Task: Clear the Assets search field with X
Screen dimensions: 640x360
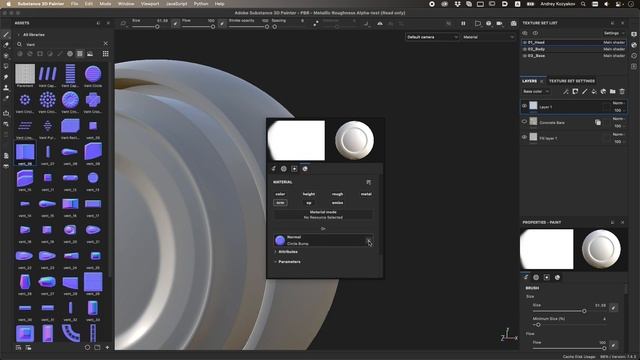Action: click(x=106, y=43)
